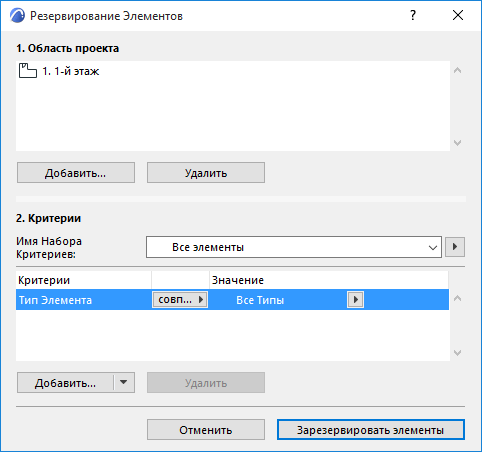Click Добавить... under Область проекта
This screenshot has width=482, height=452.
click(x=76, y=173)
